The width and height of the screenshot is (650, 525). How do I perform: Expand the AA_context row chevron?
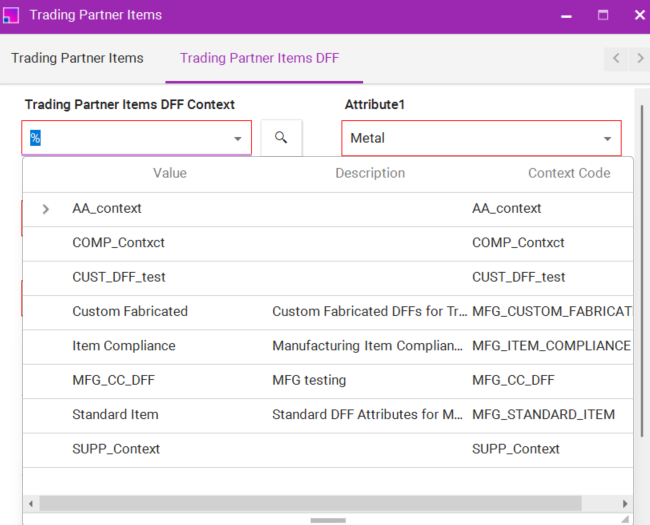46,209
